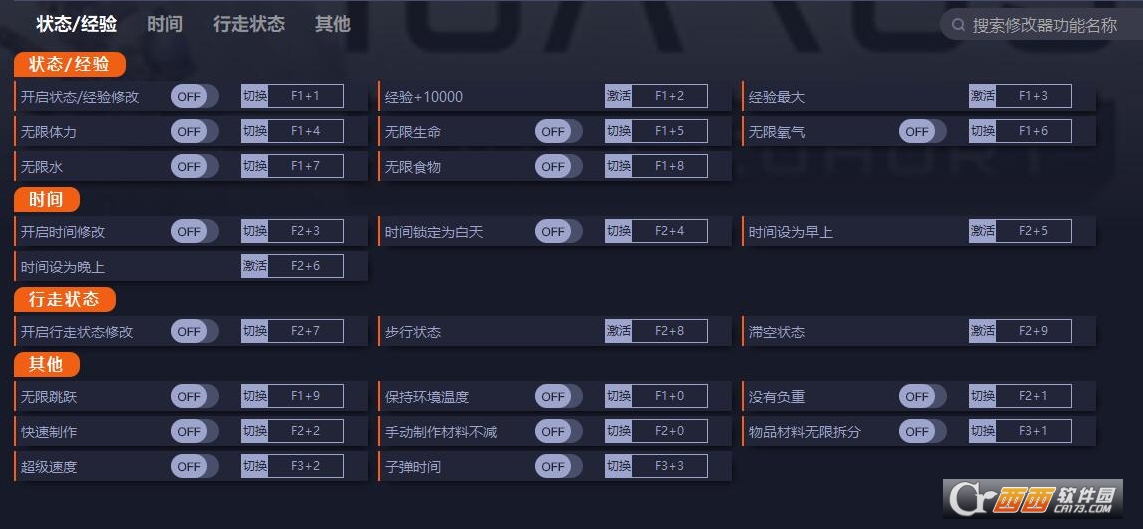
Task: Click 切换 button for 无限水
Action: point(254,165)
